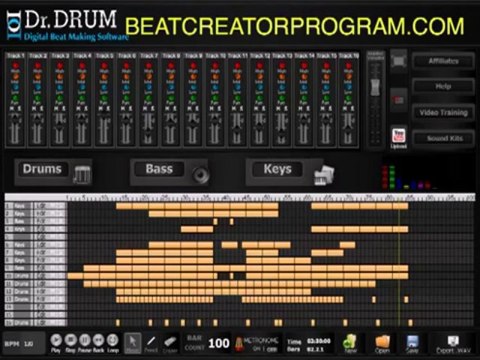The image size is (480, 360).
Task: Click row 9 Bass pattern dropdown
Action: point(50,268)
